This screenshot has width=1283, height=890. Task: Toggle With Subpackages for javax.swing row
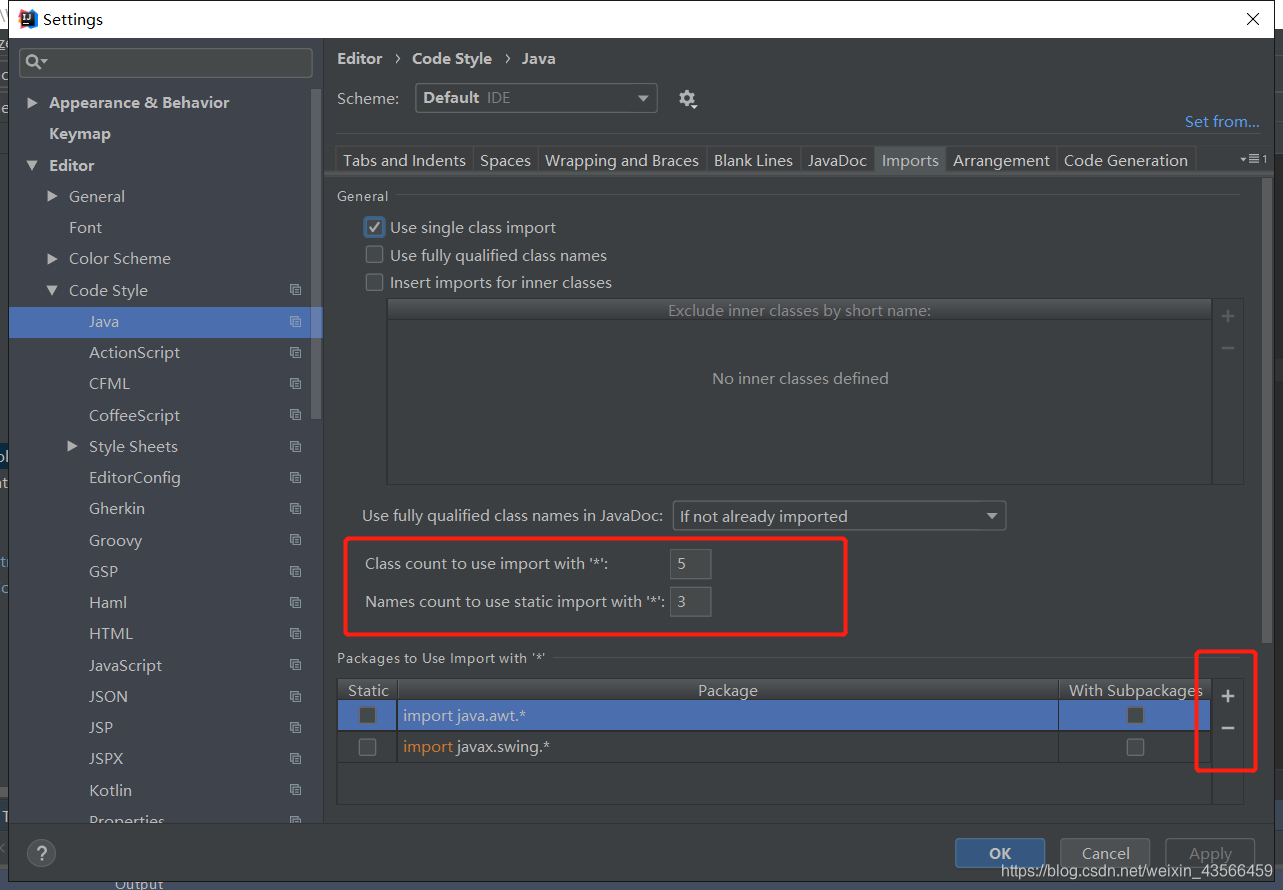pyautogui.click(x=1135, y=747)
